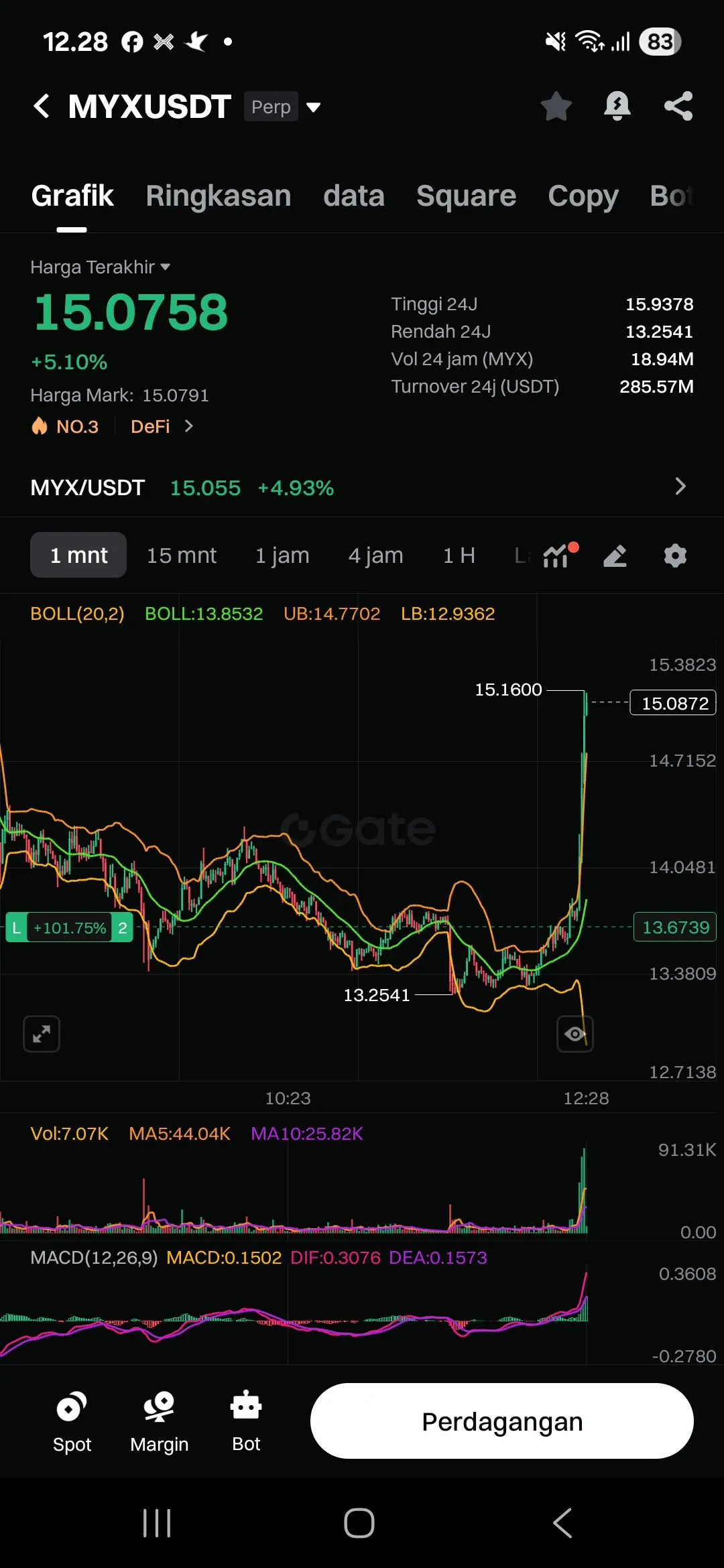The image size is (724, 1568).
Task: Share this chart via share icon
Action: pos(678,106)
